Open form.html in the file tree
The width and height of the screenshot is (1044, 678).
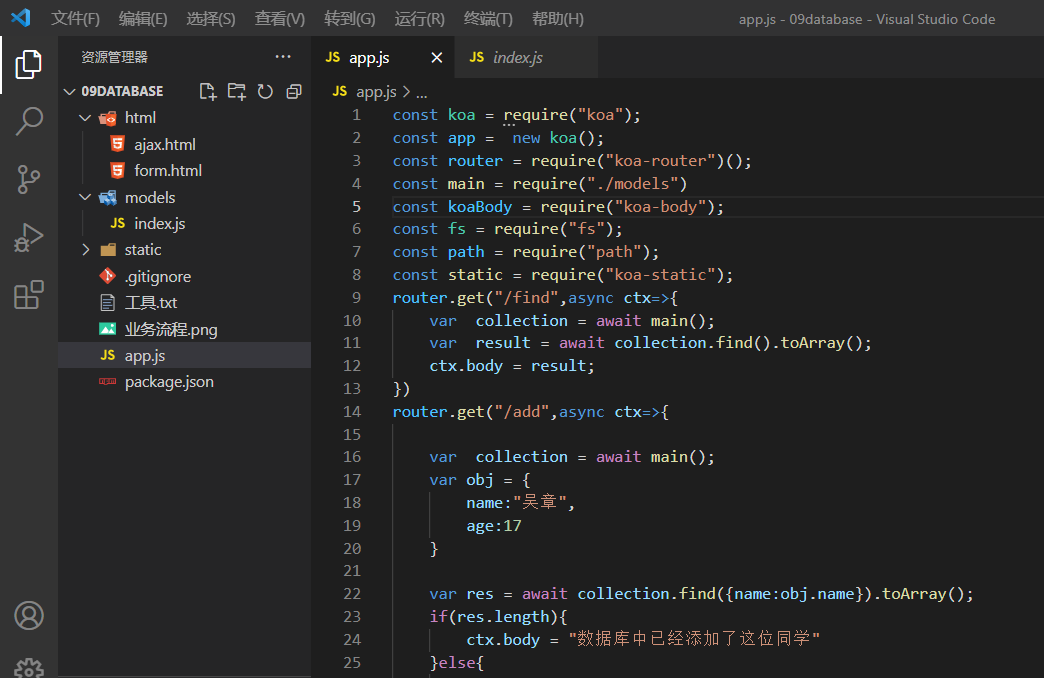click(184, 170)
